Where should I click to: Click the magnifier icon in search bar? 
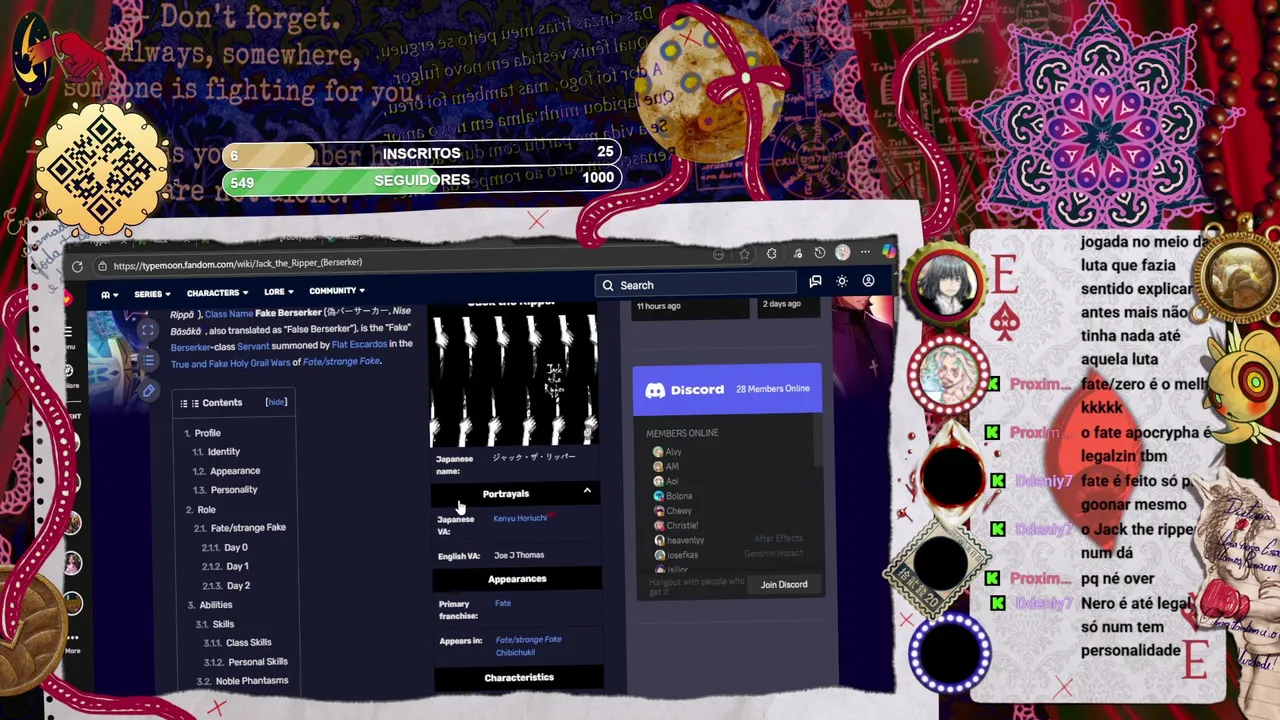pos(608,285)
